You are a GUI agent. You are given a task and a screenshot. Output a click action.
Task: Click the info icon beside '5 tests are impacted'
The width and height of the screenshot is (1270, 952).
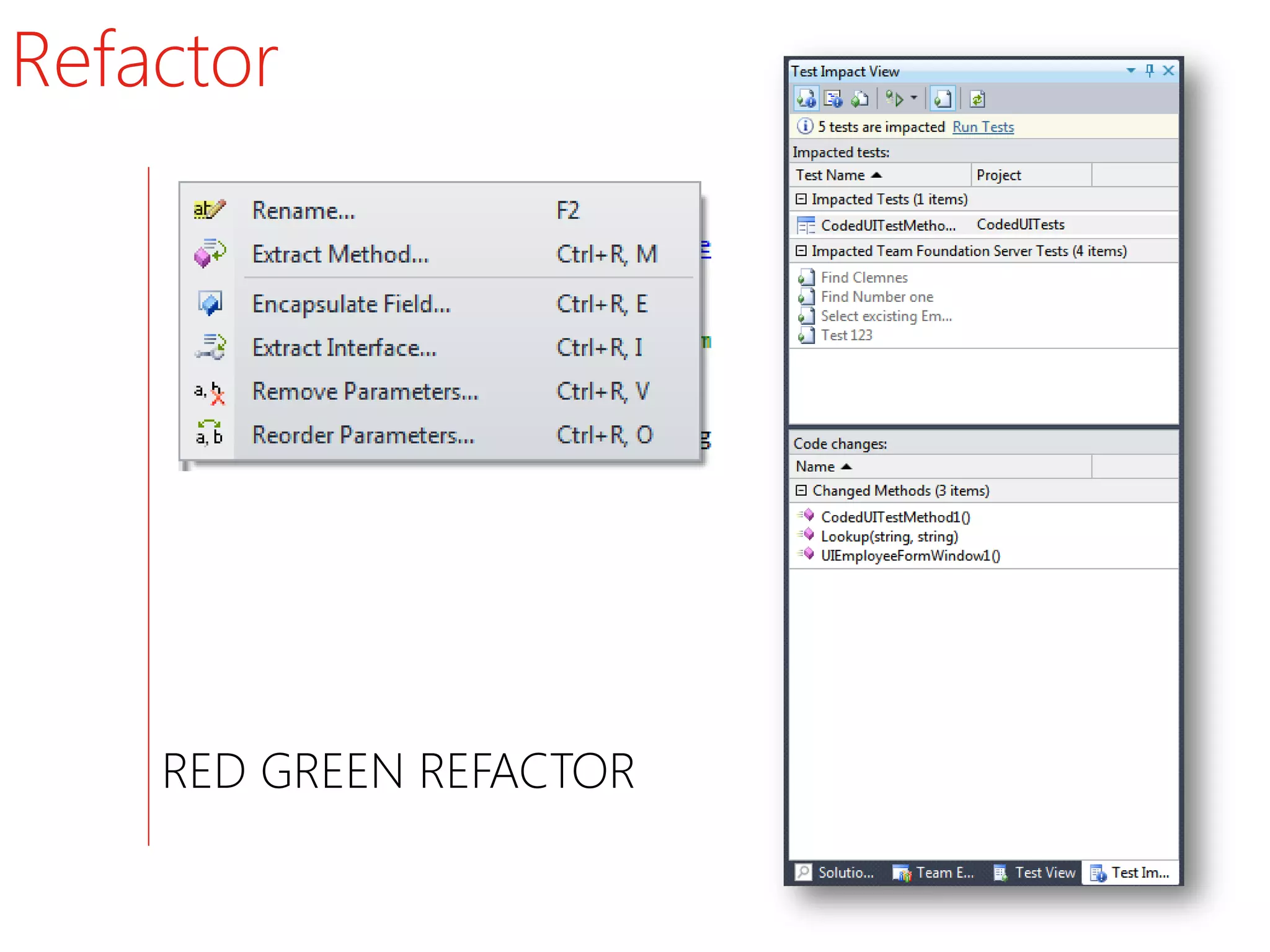point(804,126)
